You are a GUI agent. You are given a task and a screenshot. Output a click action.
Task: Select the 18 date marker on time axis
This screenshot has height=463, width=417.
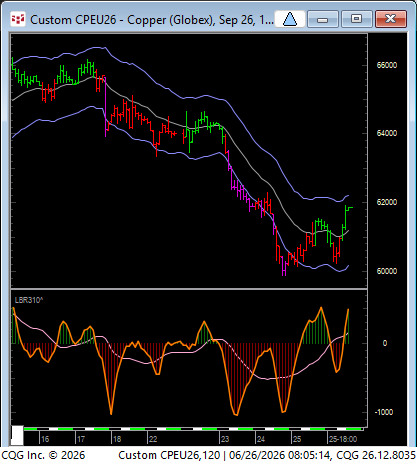click(117, 439)
